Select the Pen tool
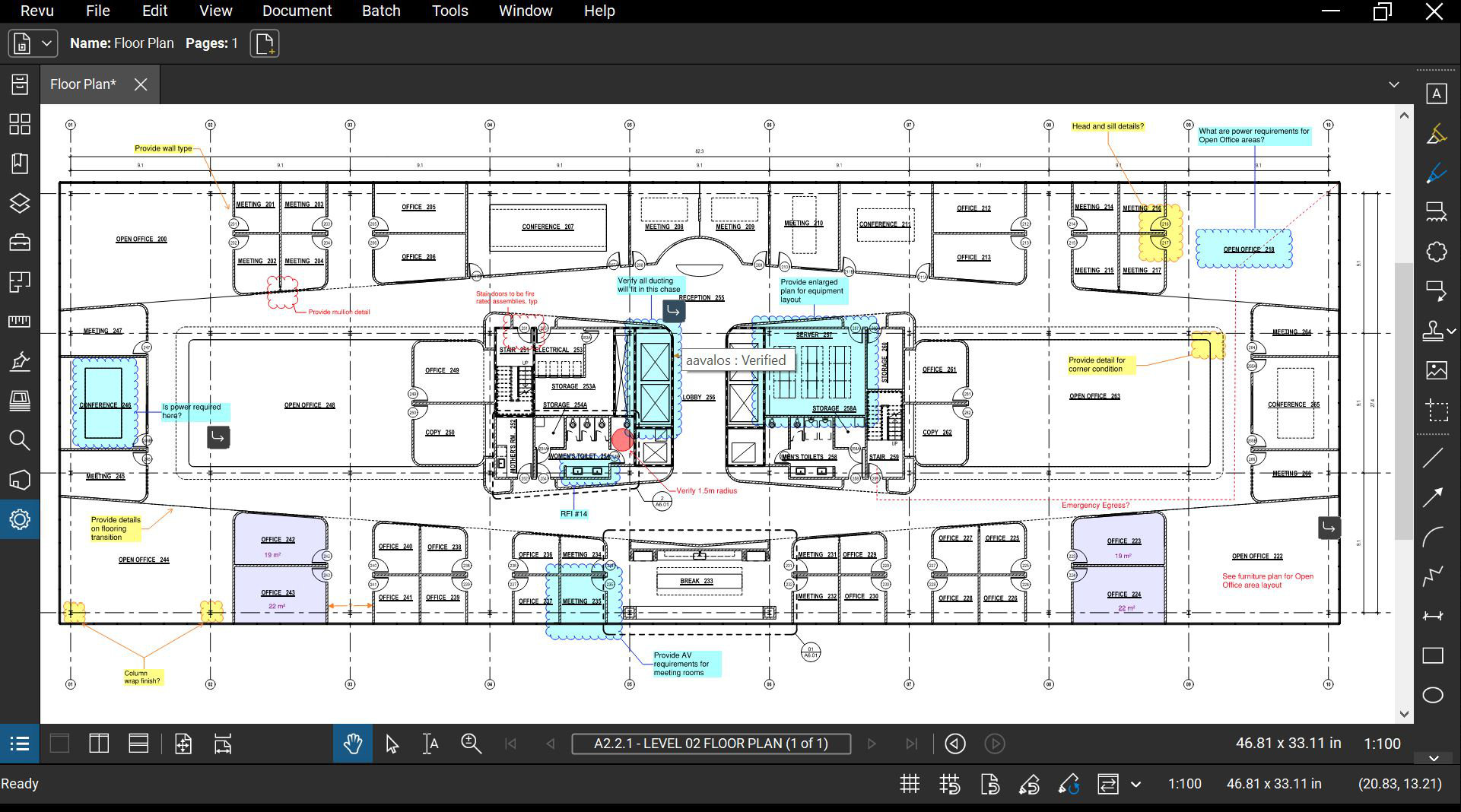This screenshot has width=1461, height=812. pos(1436,173)
